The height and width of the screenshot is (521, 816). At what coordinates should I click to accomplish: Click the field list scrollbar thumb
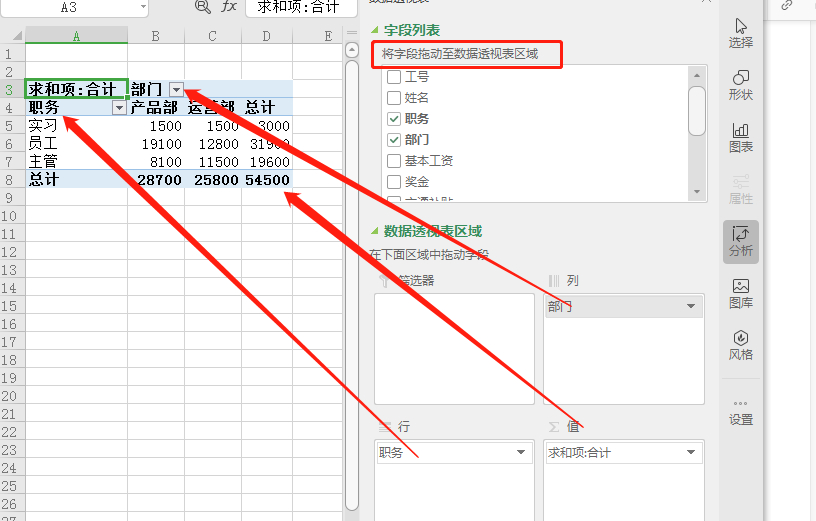click(697, 110)
